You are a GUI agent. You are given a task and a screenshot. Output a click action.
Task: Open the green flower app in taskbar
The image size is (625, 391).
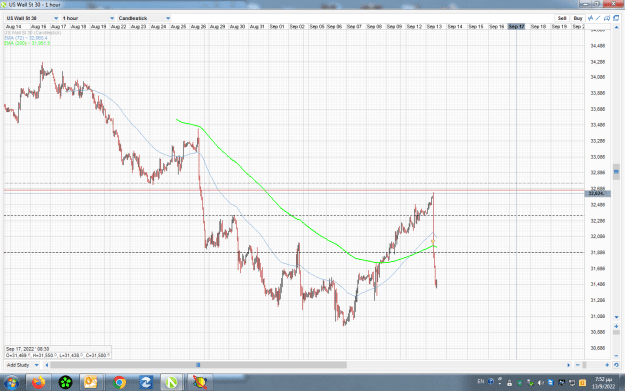[x=65, y=383]
